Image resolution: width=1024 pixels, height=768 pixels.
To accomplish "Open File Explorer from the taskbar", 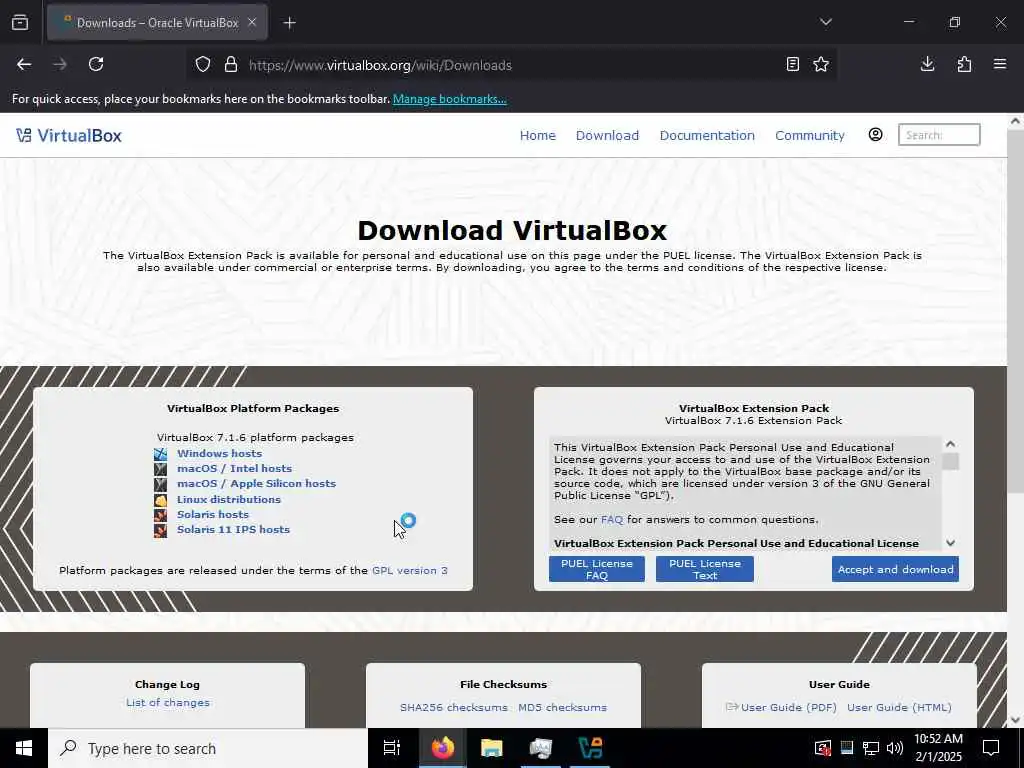I will (x=492, y=748).
